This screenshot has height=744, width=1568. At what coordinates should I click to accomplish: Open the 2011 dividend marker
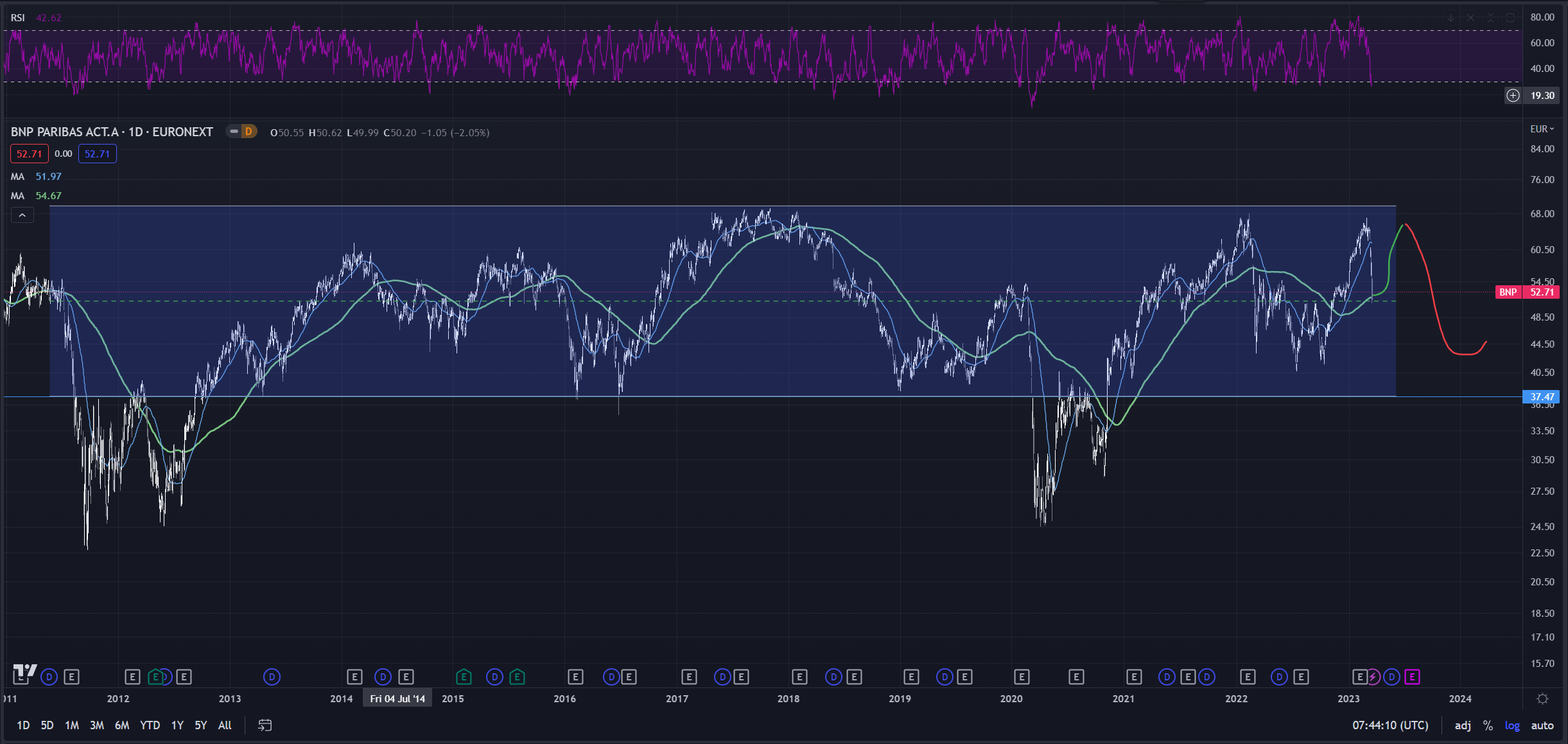click(x=49, y=677)
